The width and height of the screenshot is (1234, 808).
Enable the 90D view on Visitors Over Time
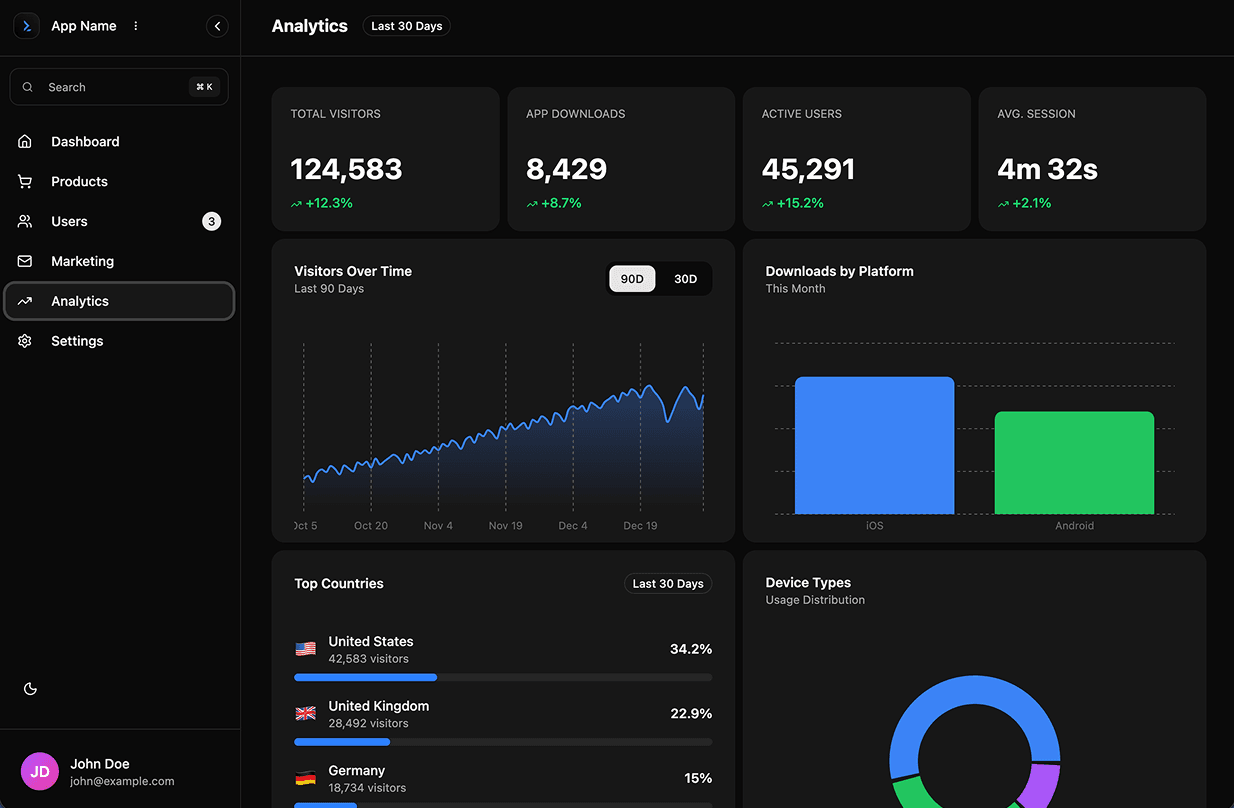pyautogui.click(x=632, y=279)
